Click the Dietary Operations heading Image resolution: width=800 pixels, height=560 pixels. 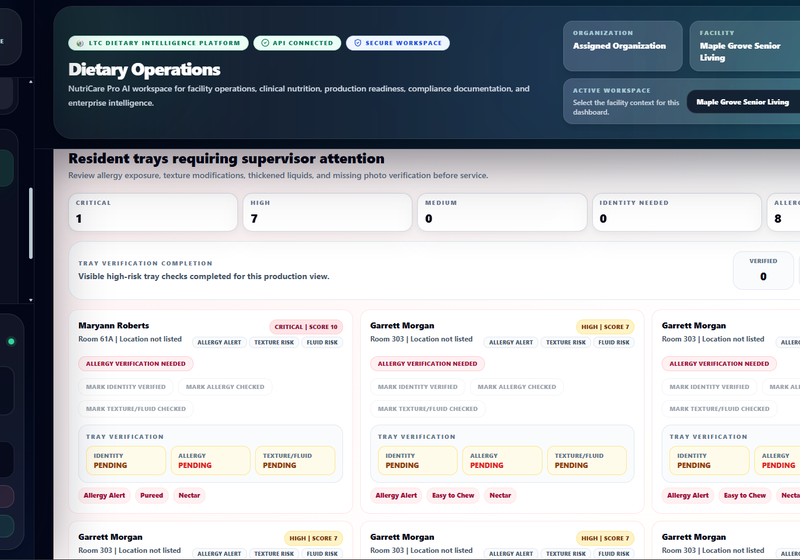coord(144,69)
